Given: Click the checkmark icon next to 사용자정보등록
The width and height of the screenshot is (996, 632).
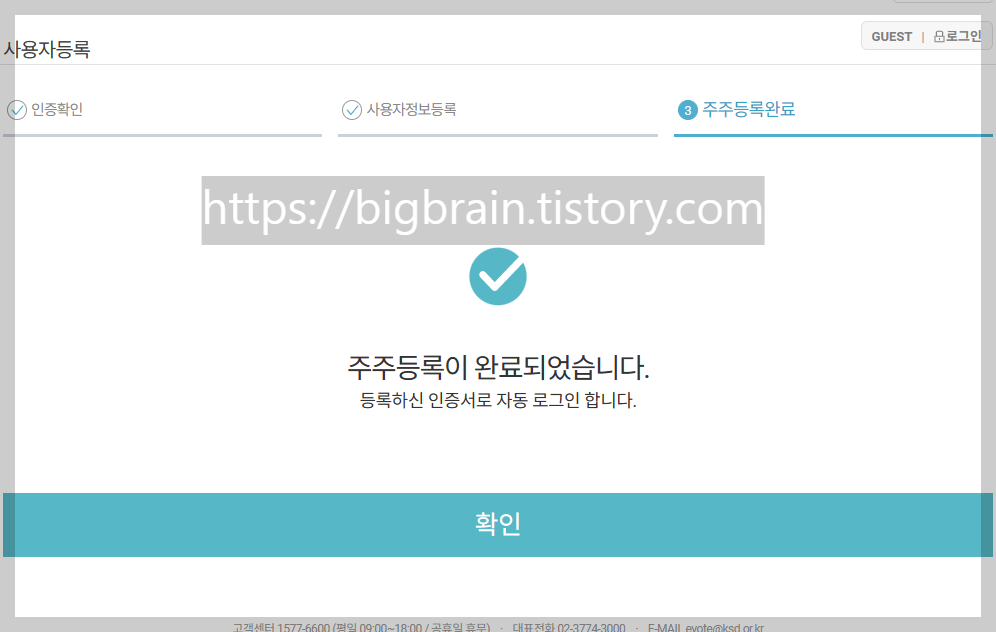Looking at the screenshot, I should (352, 110).
